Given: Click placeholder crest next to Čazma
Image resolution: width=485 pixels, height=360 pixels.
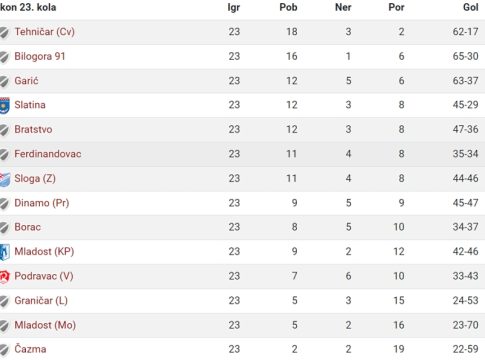Looking at the screenshot, I should (x=4, y=350).
